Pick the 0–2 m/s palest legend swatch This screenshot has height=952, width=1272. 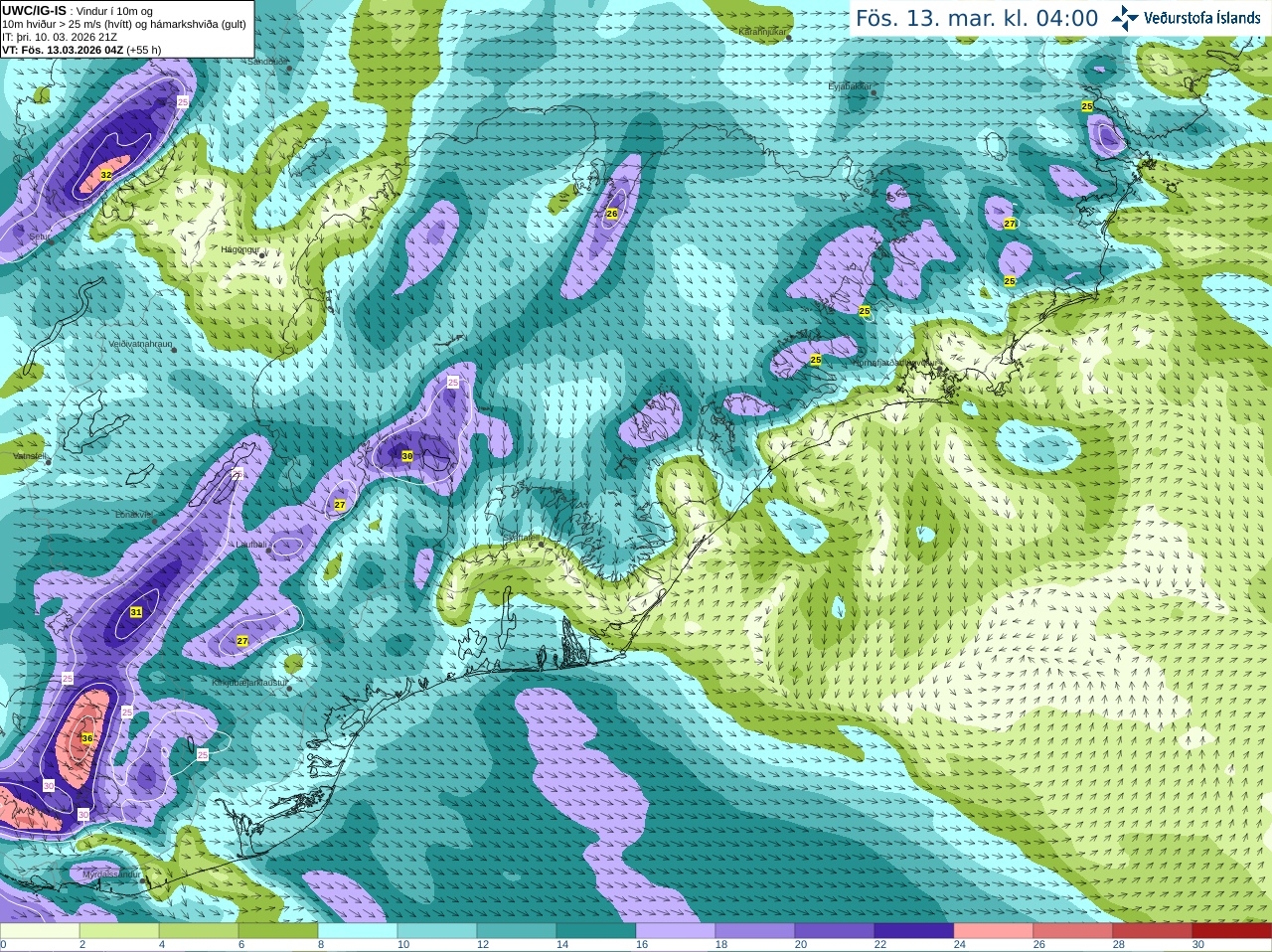[x=40, y=931]
